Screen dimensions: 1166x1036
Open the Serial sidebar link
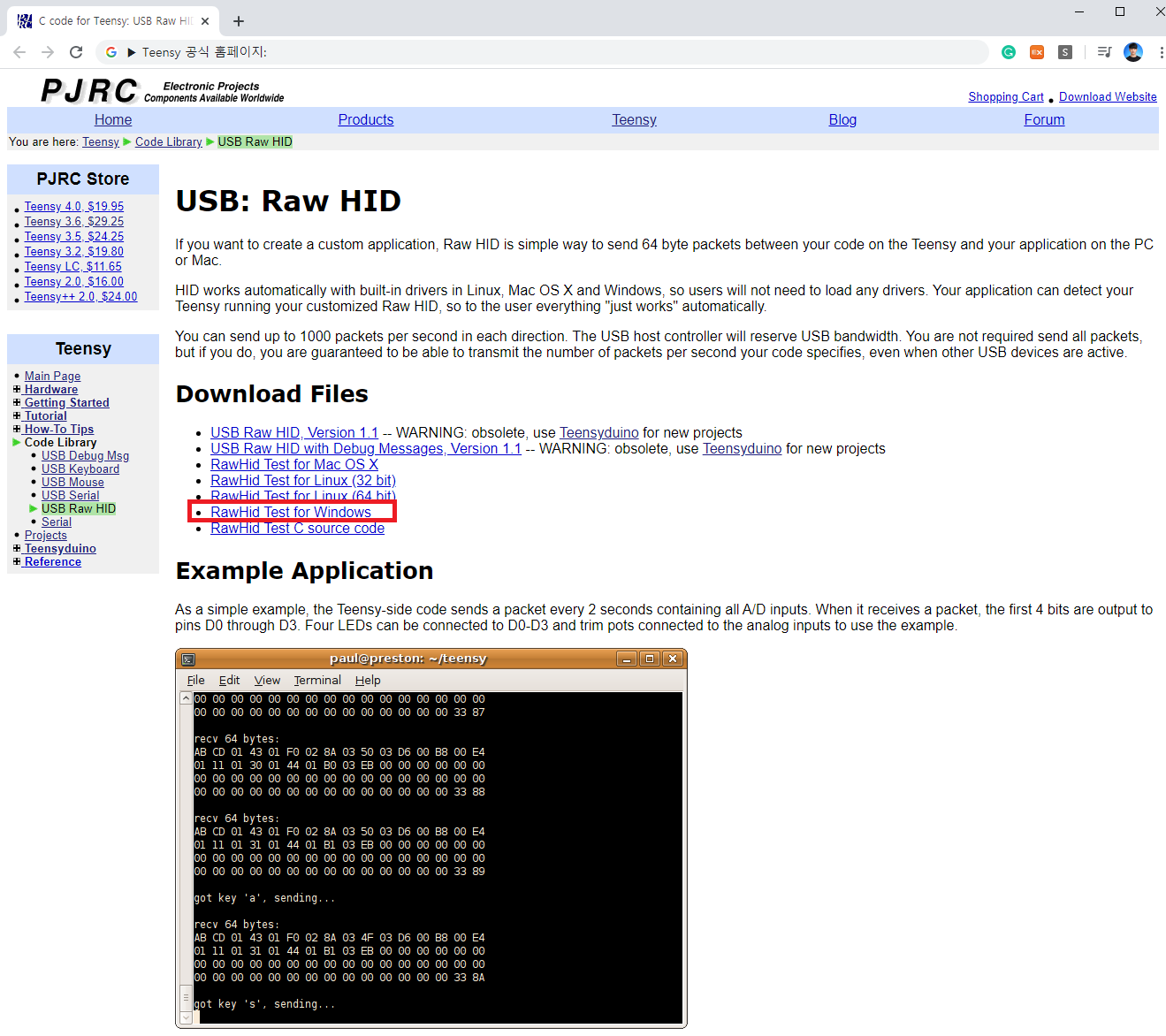pos(57,522)
